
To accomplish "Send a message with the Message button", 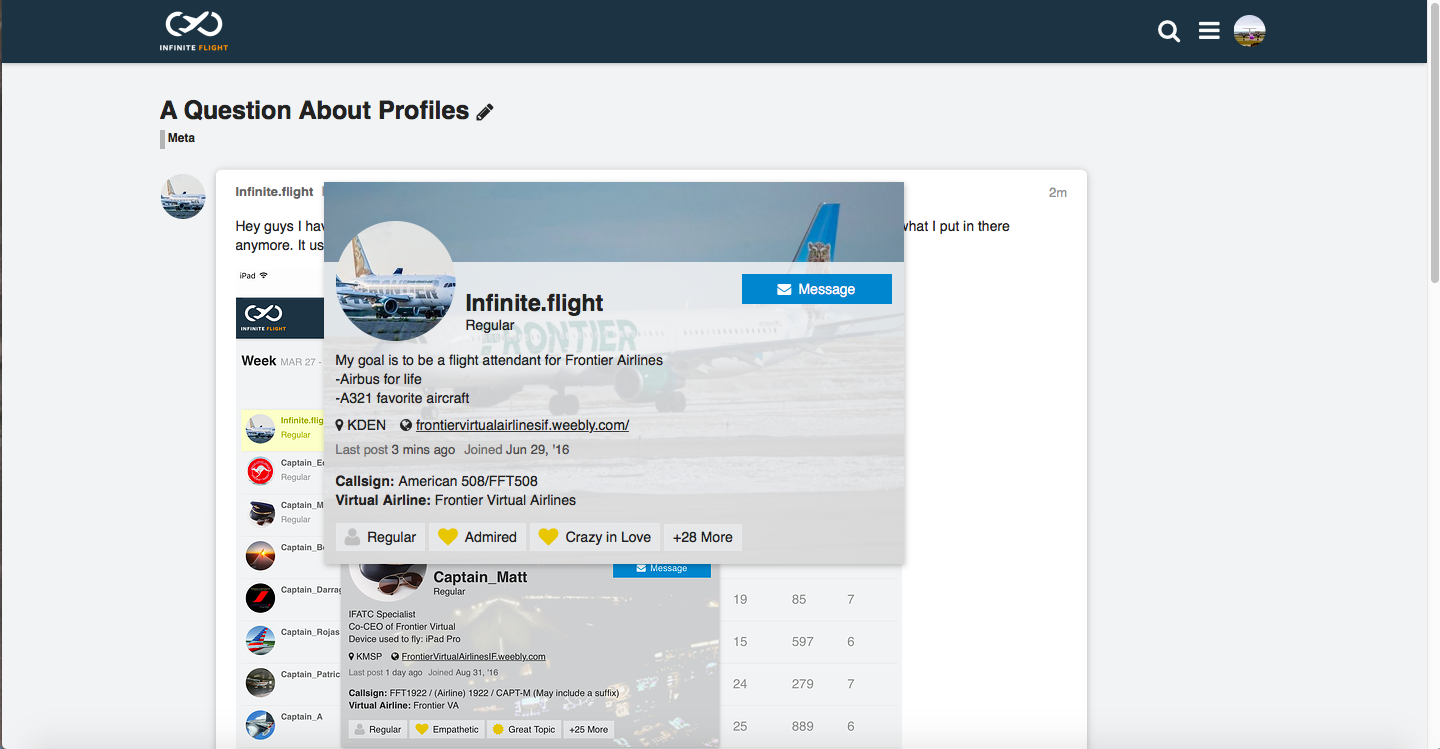I will 817,289.
